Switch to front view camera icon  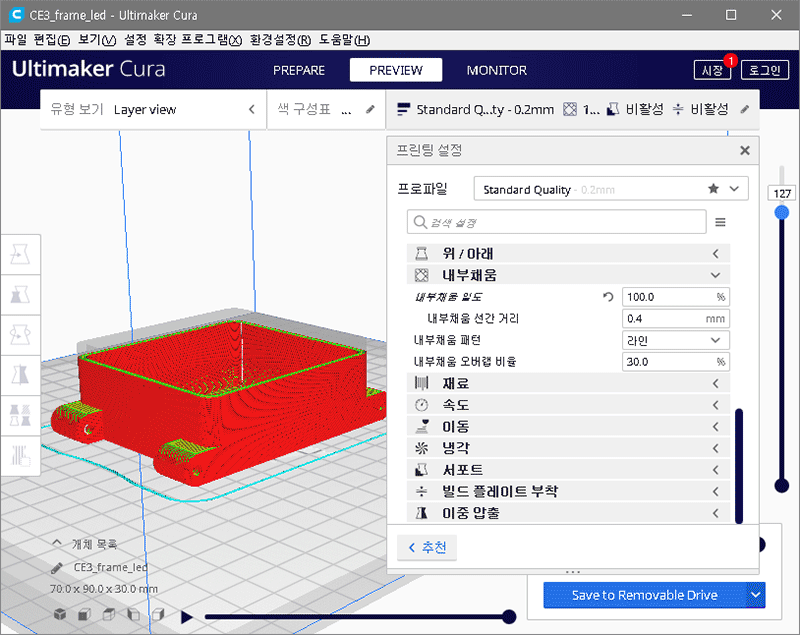(x=84, y=614)
